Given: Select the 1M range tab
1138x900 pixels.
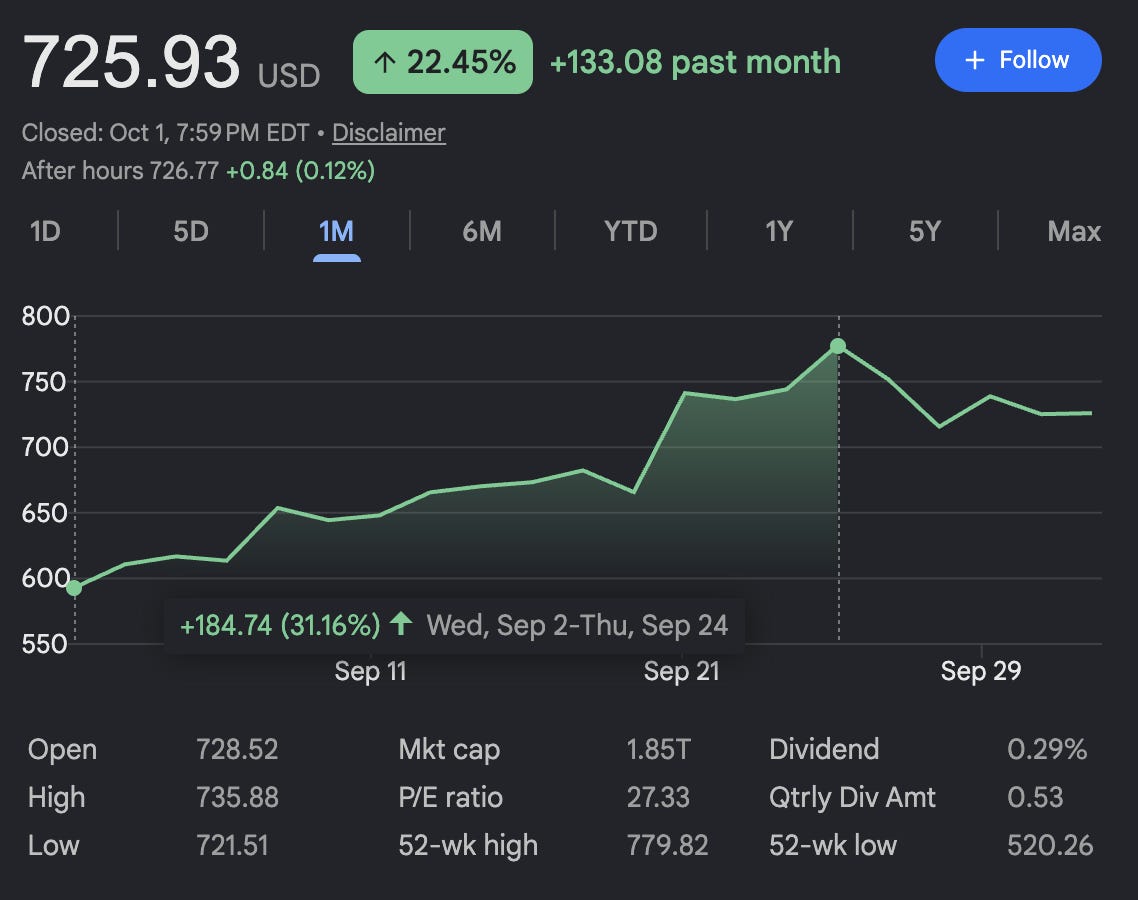Looking at the screenshot, I should (x=336, y=232).
